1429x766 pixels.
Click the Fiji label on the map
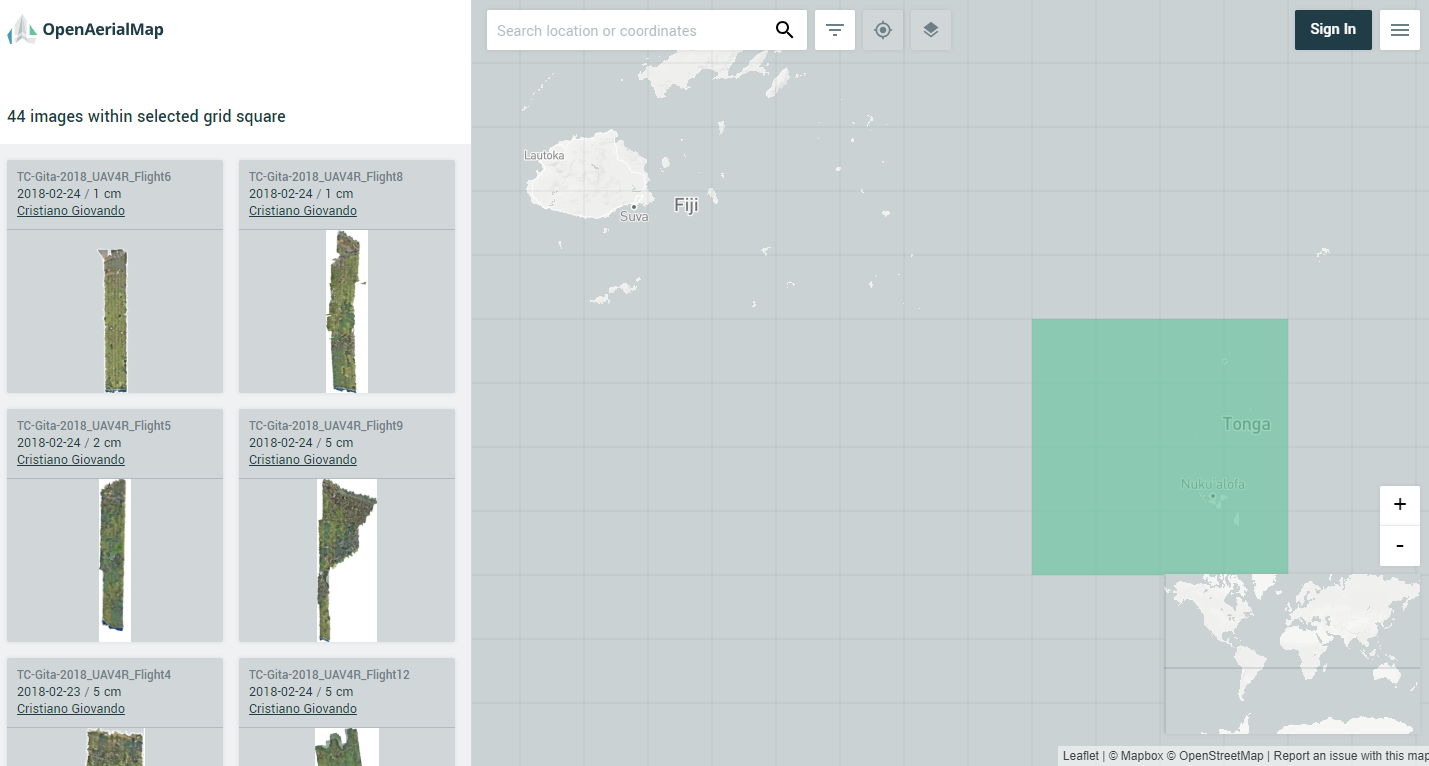coord(686,205)
